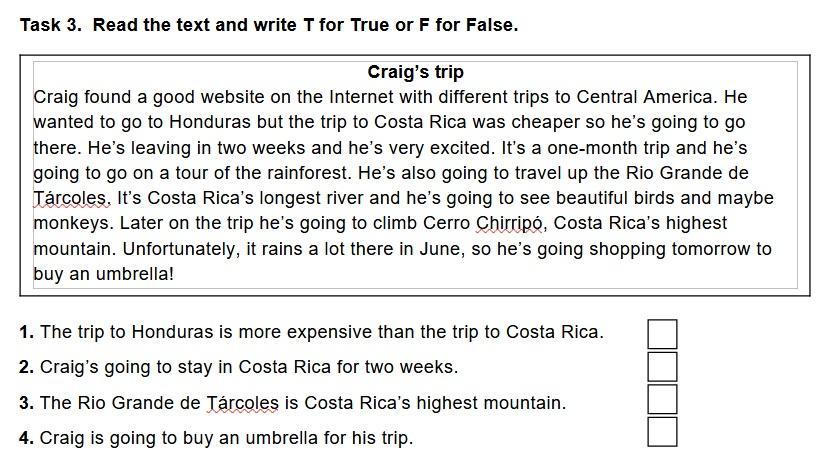Click the answer box for statement 1
Screen dimensions: 823x463
pos(662,334)
